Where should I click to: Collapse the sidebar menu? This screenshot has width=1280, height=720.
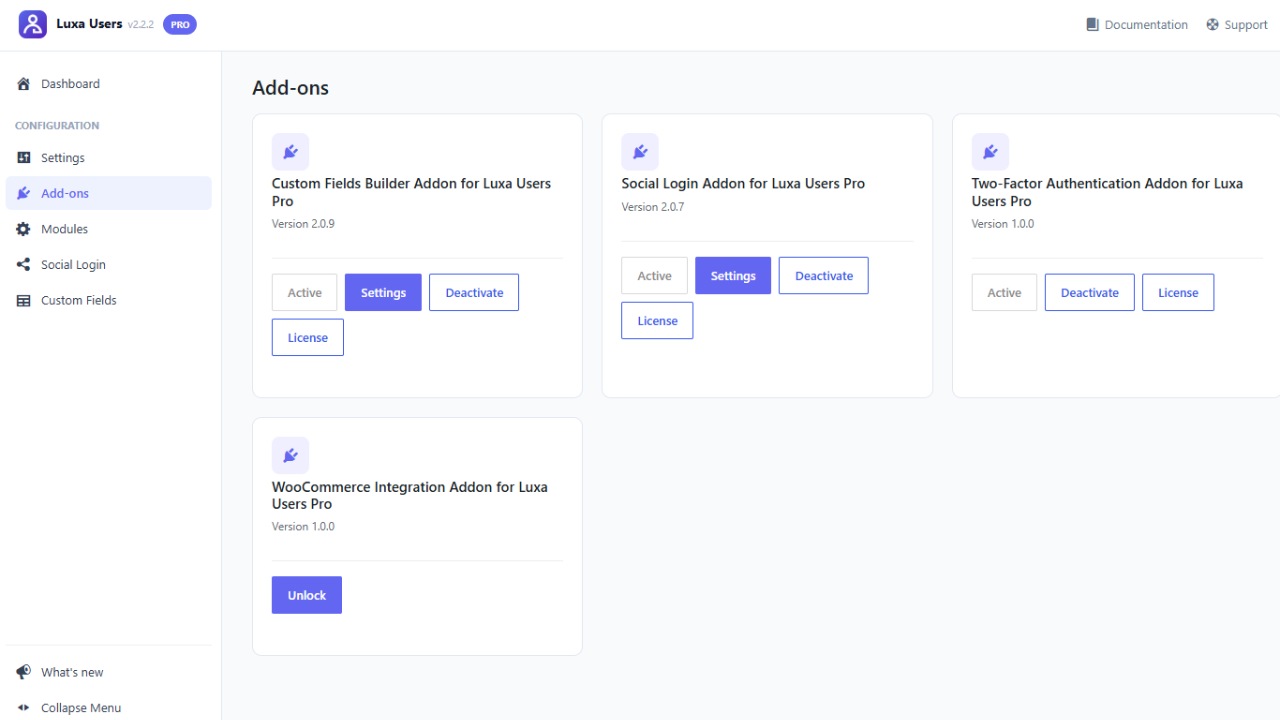[109, 708]
